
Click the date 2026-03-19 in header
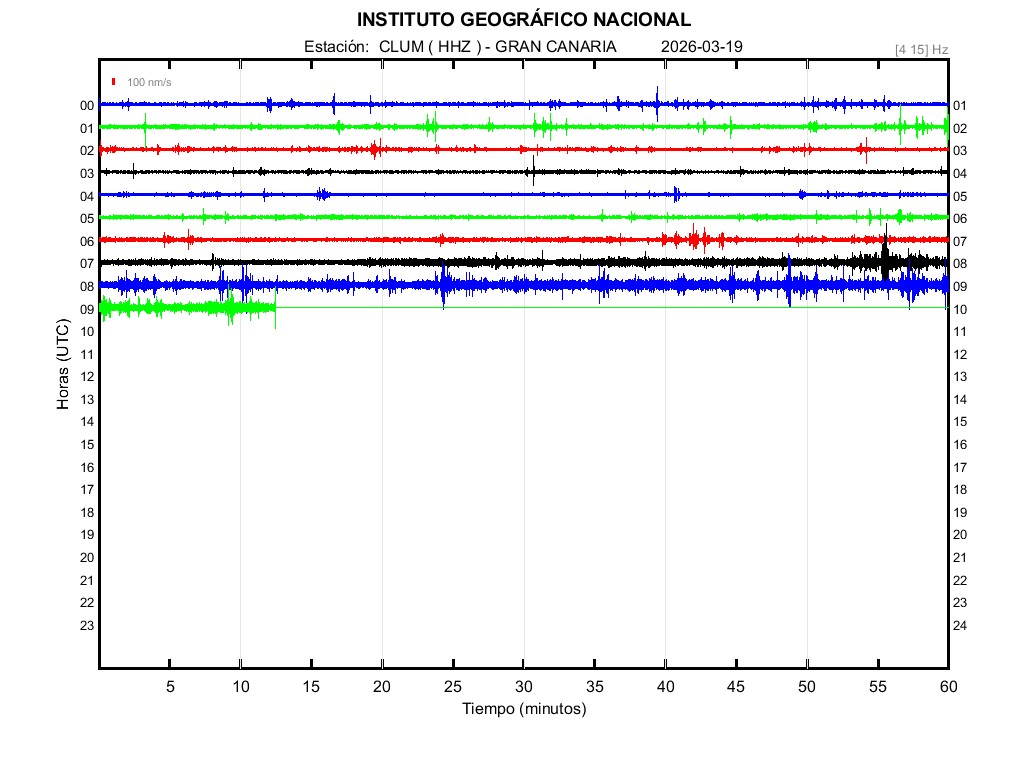click(701, 47)
